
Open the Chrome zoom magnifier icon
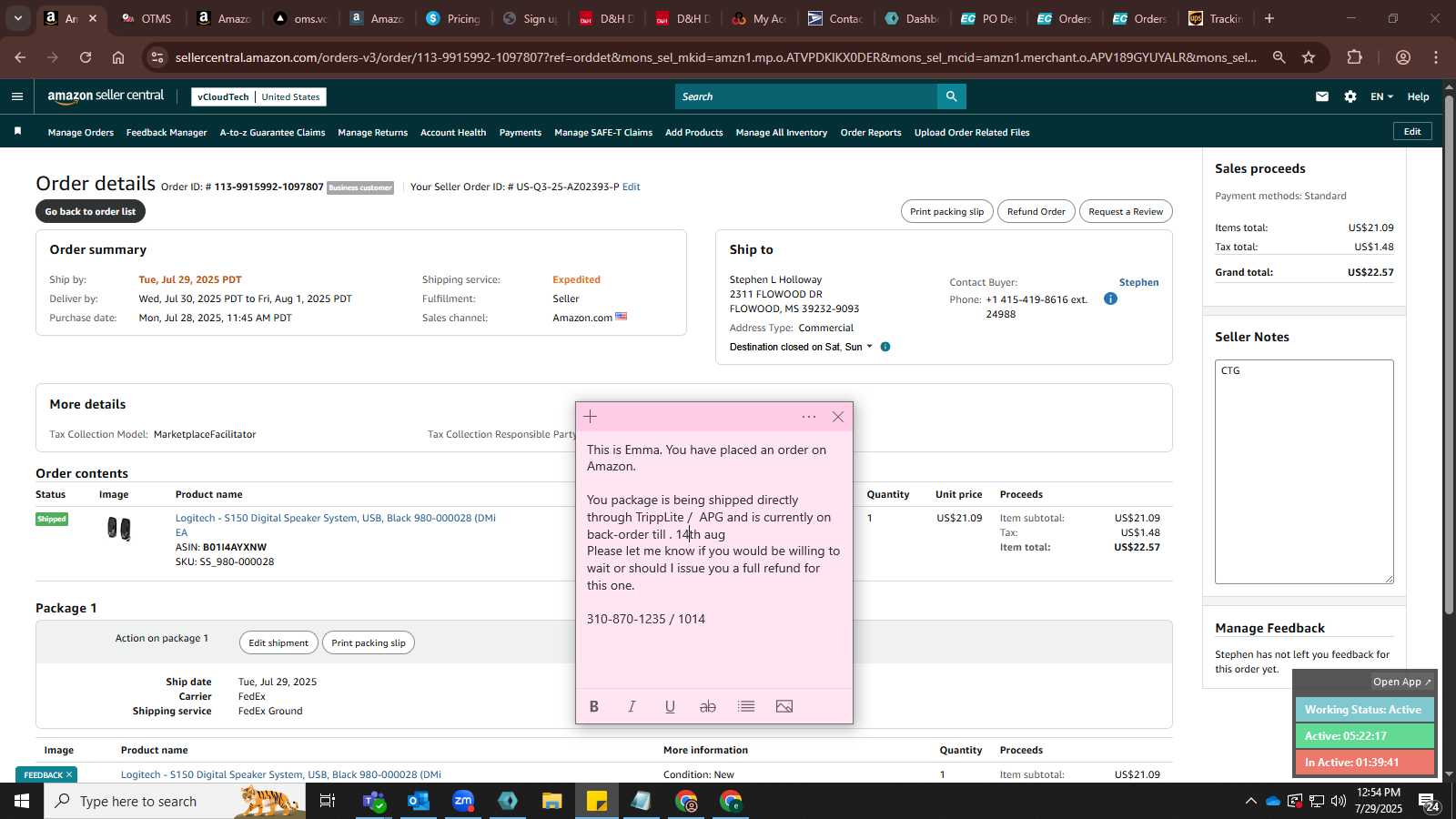pos(1279,57)
